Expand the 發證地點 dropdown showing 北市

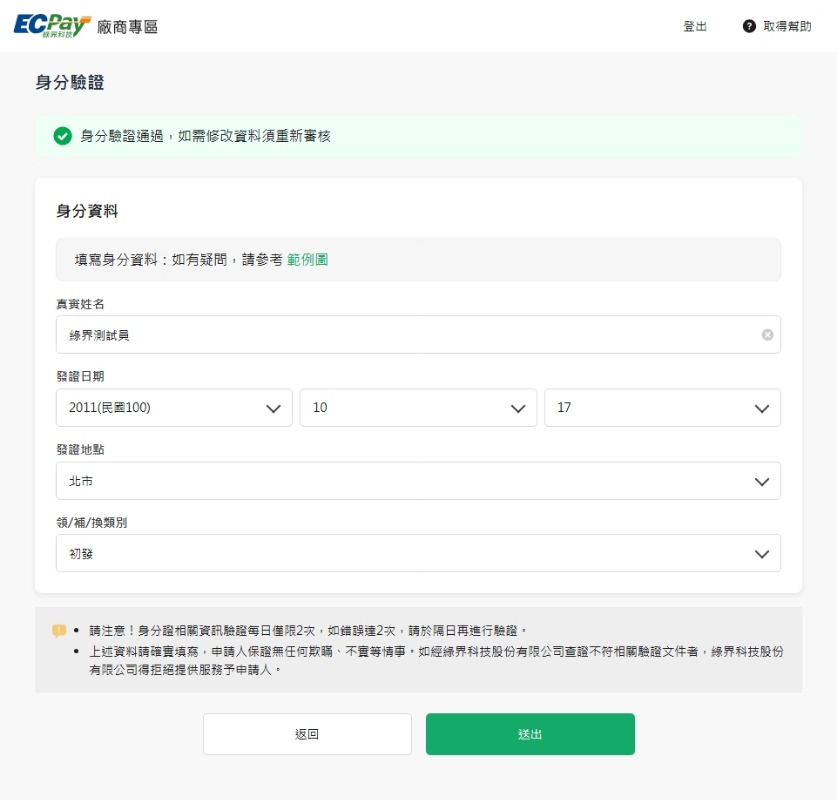400,481
